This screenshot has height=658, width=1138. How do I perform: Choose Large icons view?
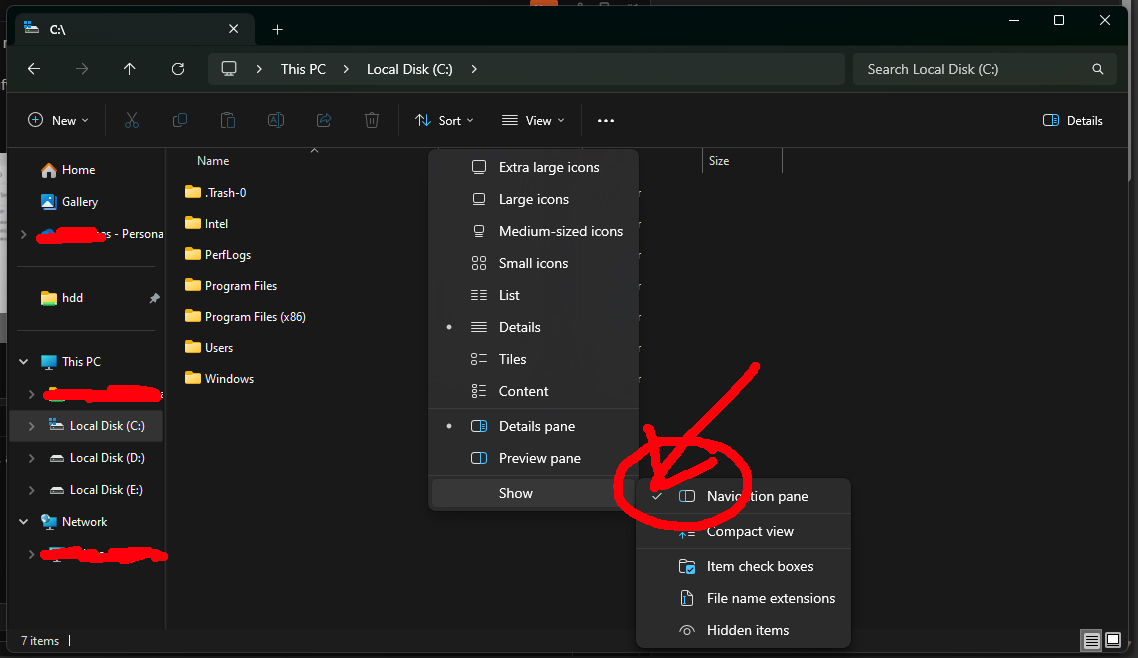(533, 200)
